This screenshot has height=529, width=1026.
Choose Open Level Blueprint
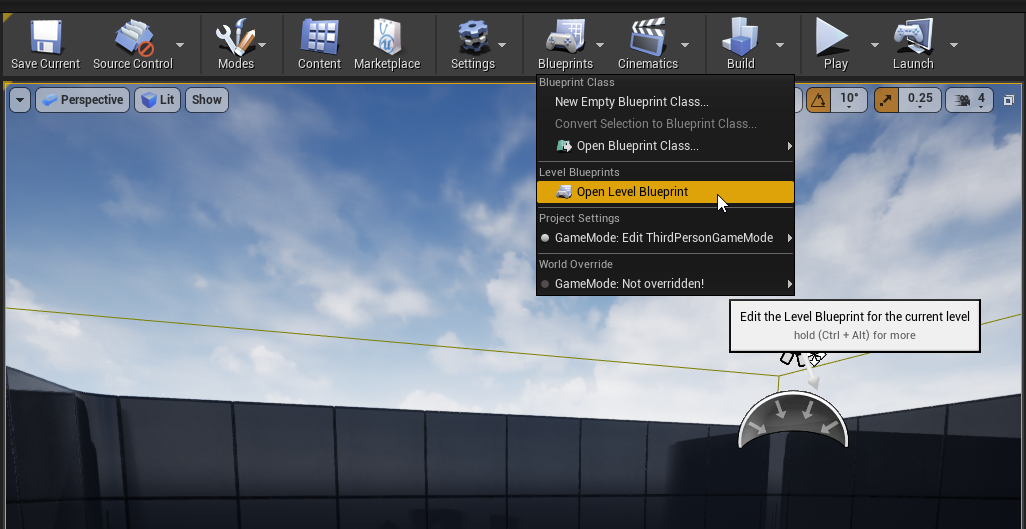click(x=665, y=192)
